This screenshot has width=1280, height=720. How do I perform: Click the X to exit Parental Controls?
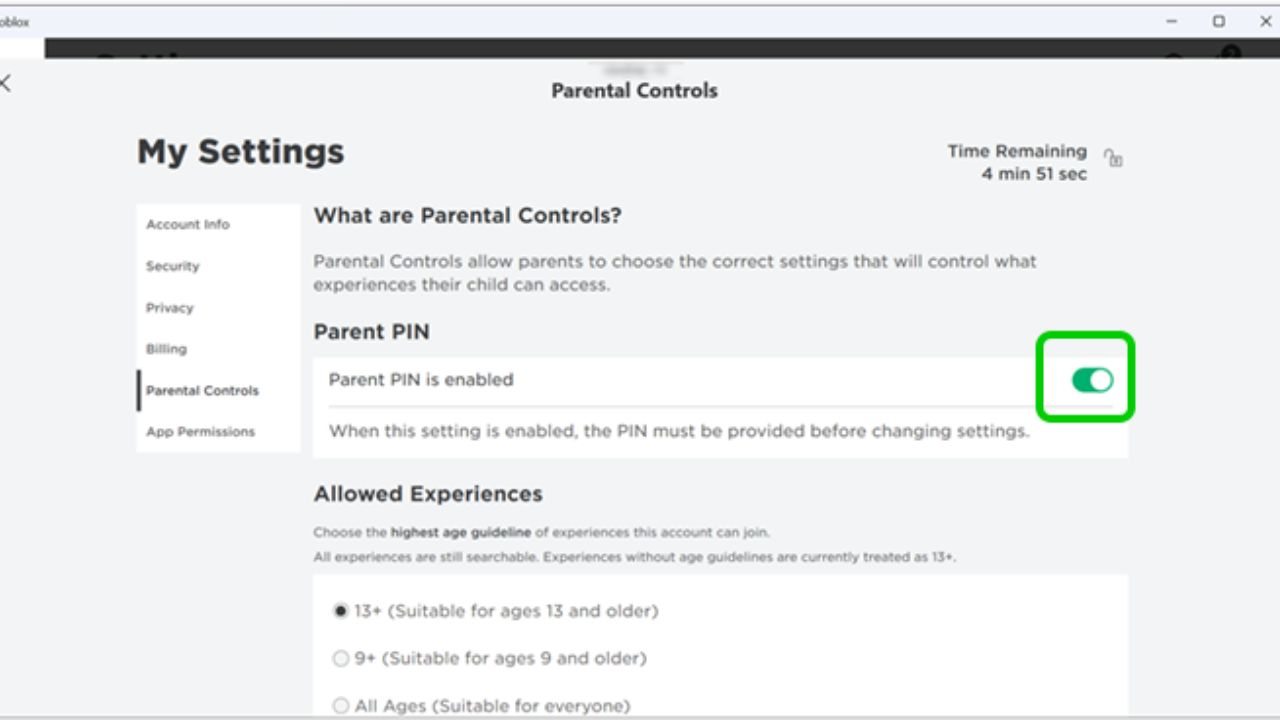click(4, 84)
